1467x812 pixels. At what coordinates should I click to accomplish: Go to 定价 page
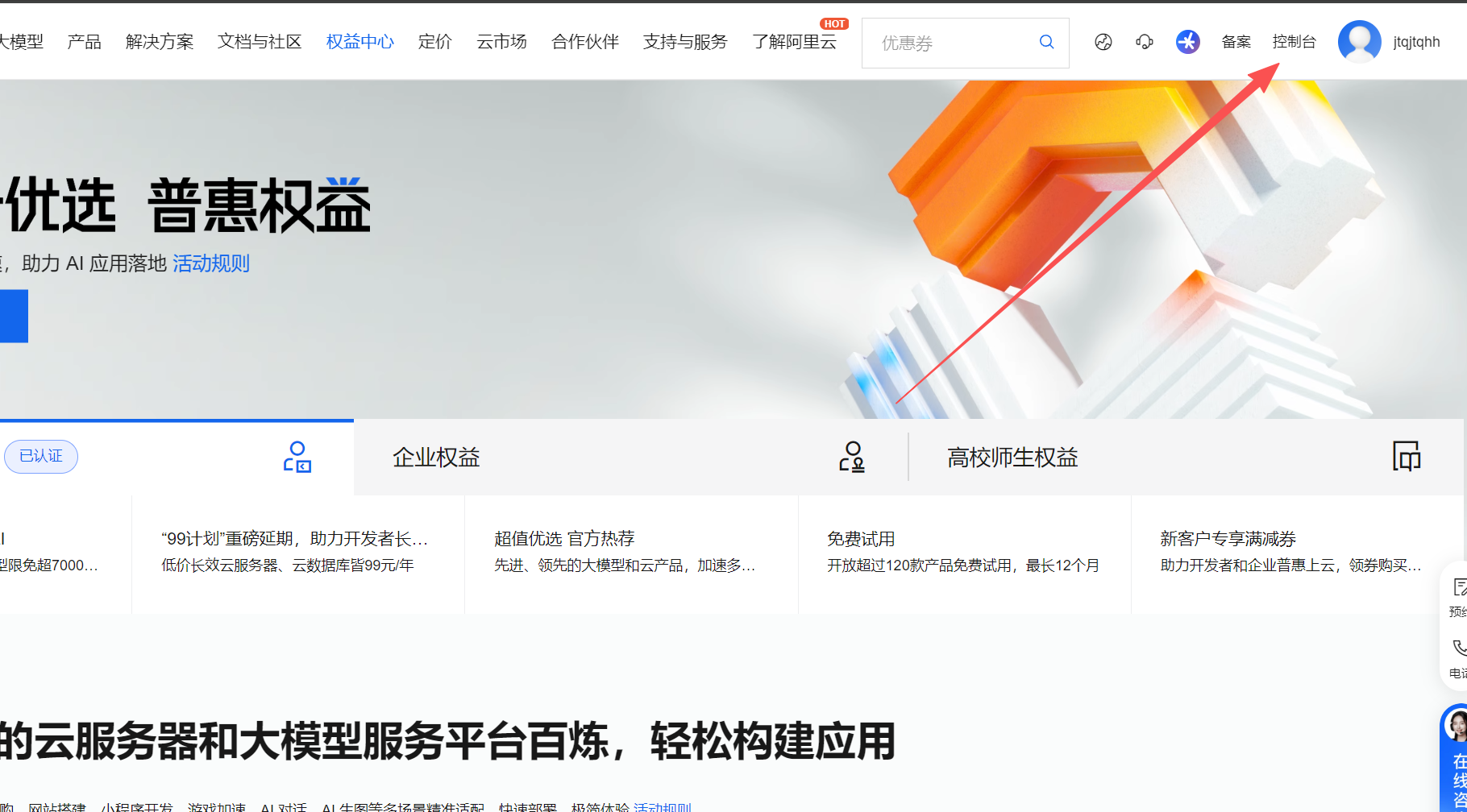[435, 42]
